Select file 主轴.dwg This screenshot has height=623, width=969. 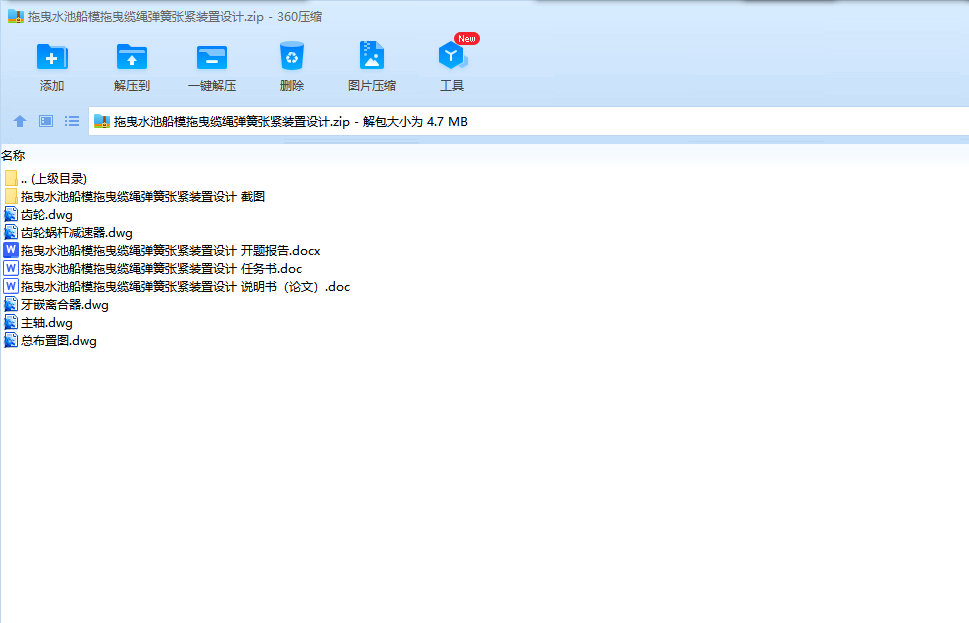(38, 322)
